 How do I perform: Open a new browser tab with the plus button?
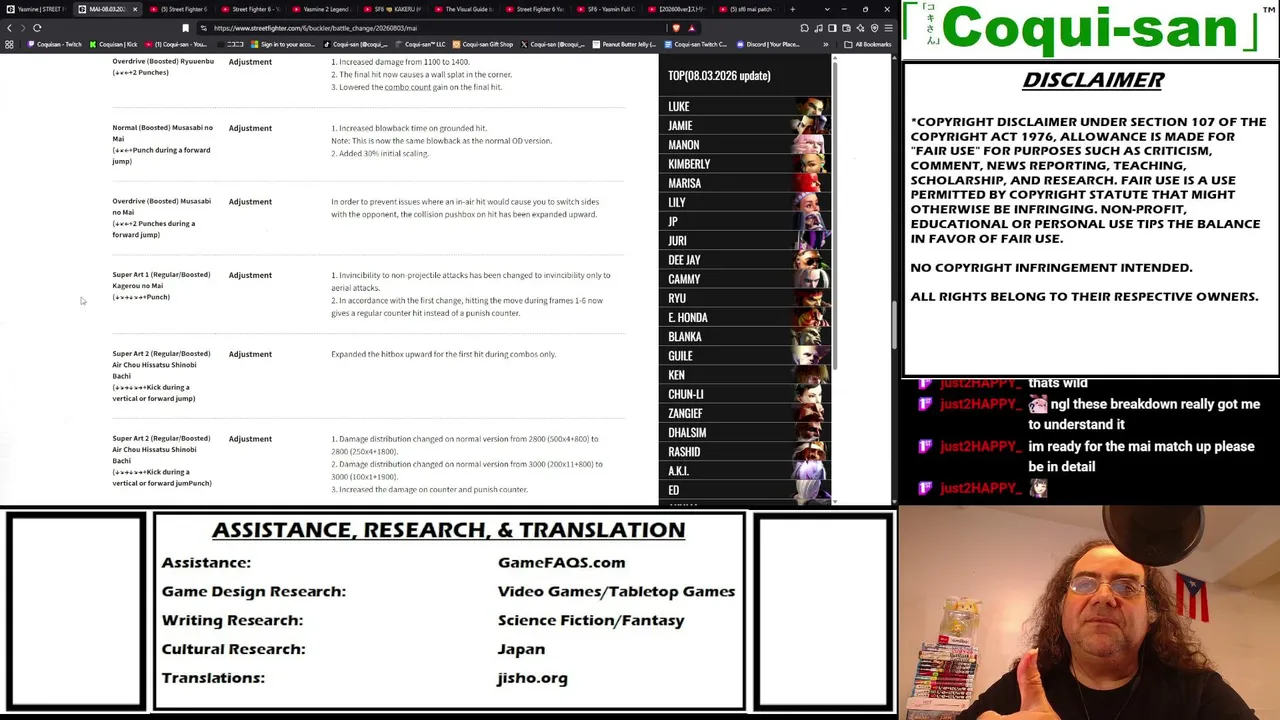[792, 9]
